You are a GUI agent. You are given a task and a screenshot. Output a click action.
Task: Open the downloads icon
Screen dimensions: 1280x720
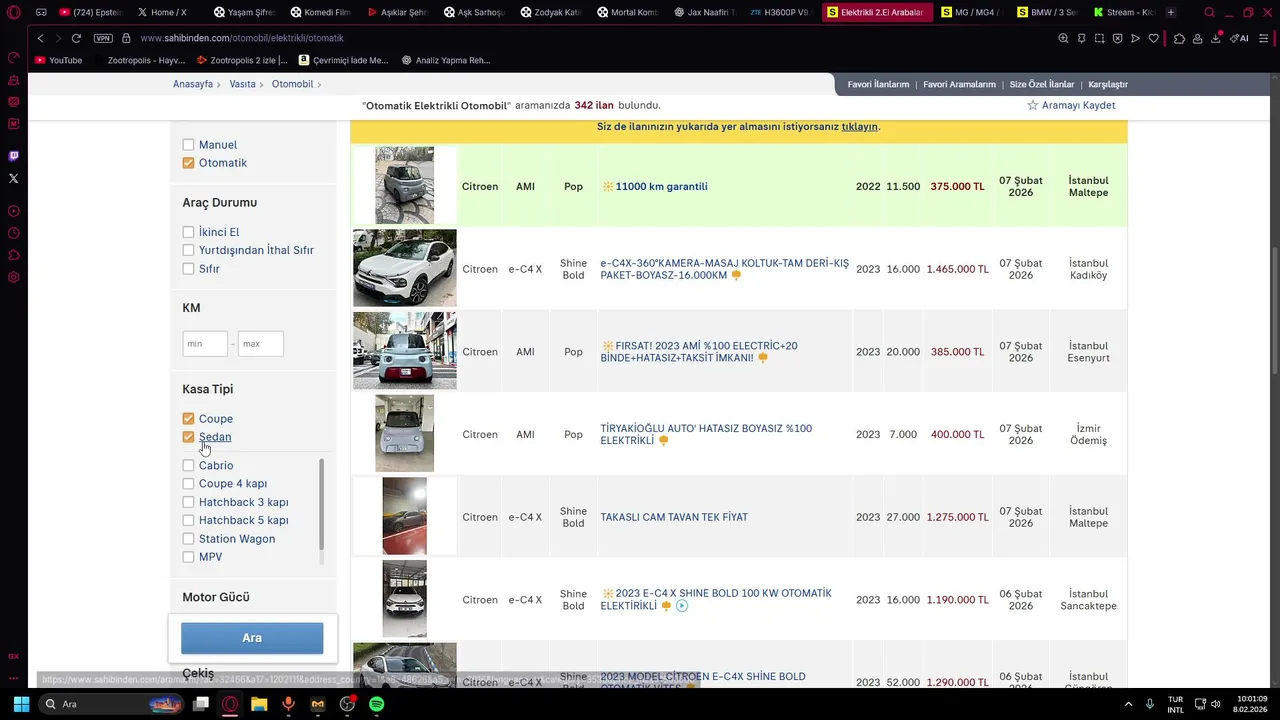(1216, 38)
